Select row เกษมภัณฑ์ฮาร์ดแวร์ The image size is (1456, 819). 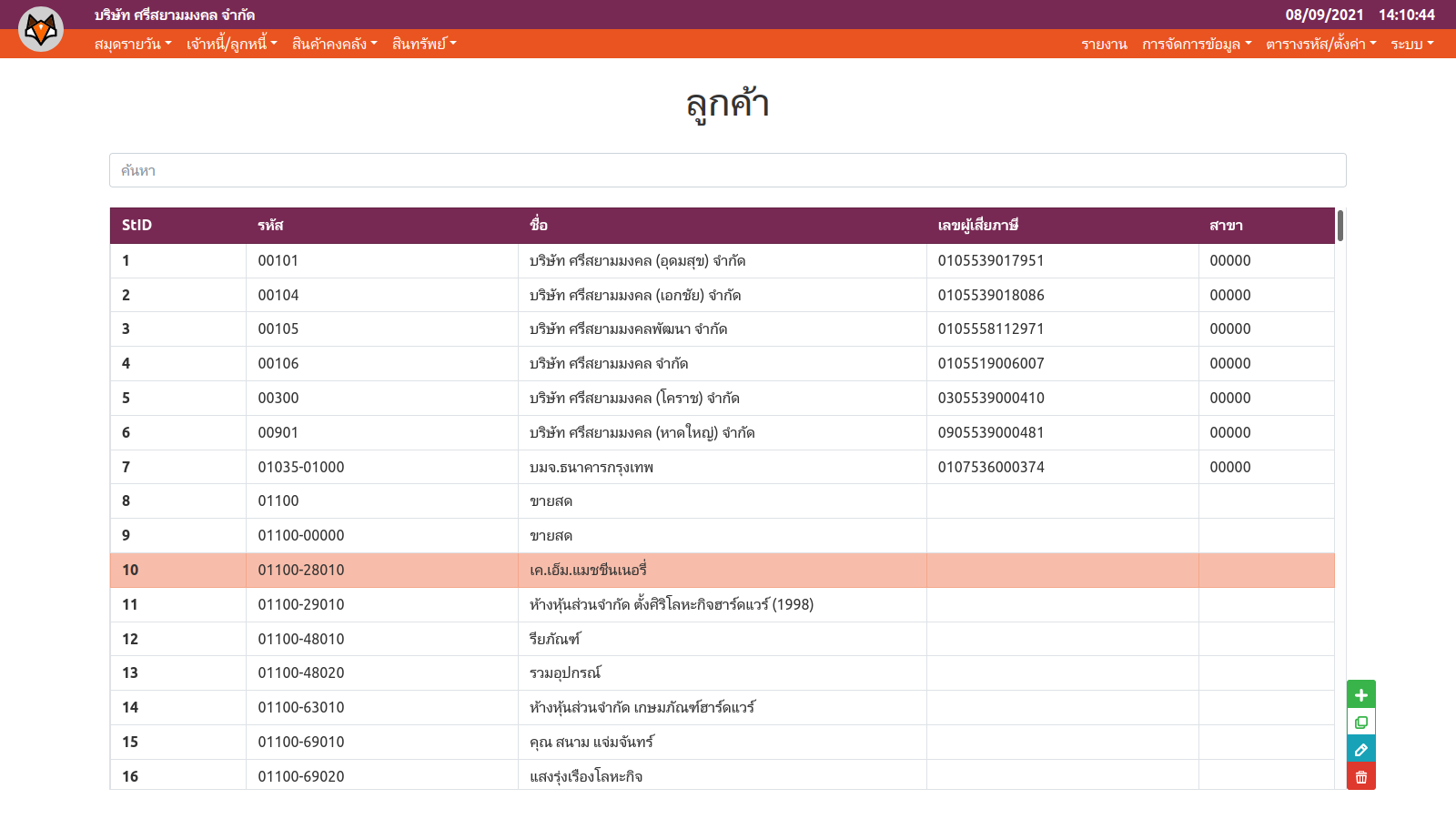pyautogui.click(x=722, y=707)
